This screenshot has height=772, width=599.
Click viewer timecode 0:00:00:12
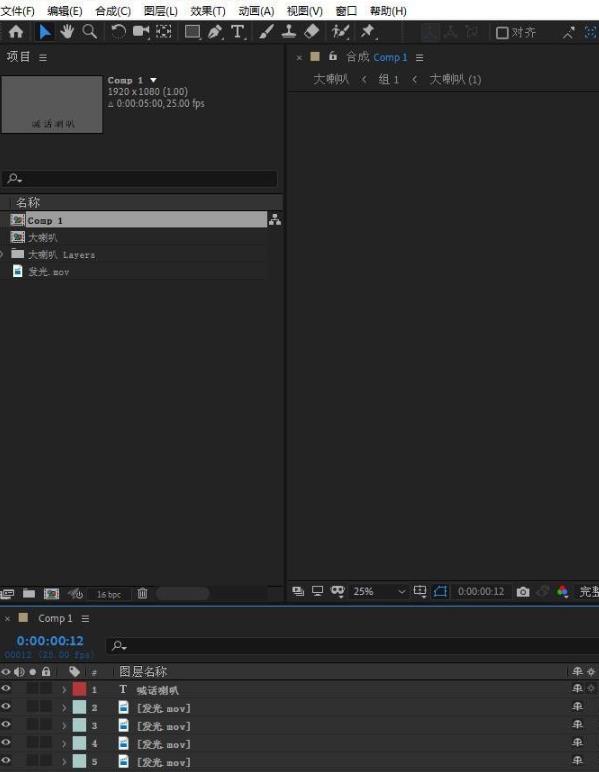coord(481,591)
